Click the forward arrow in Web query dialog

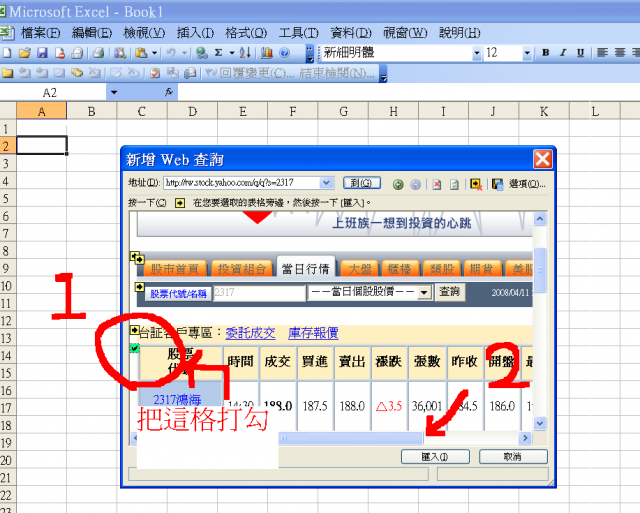point(416,184)
